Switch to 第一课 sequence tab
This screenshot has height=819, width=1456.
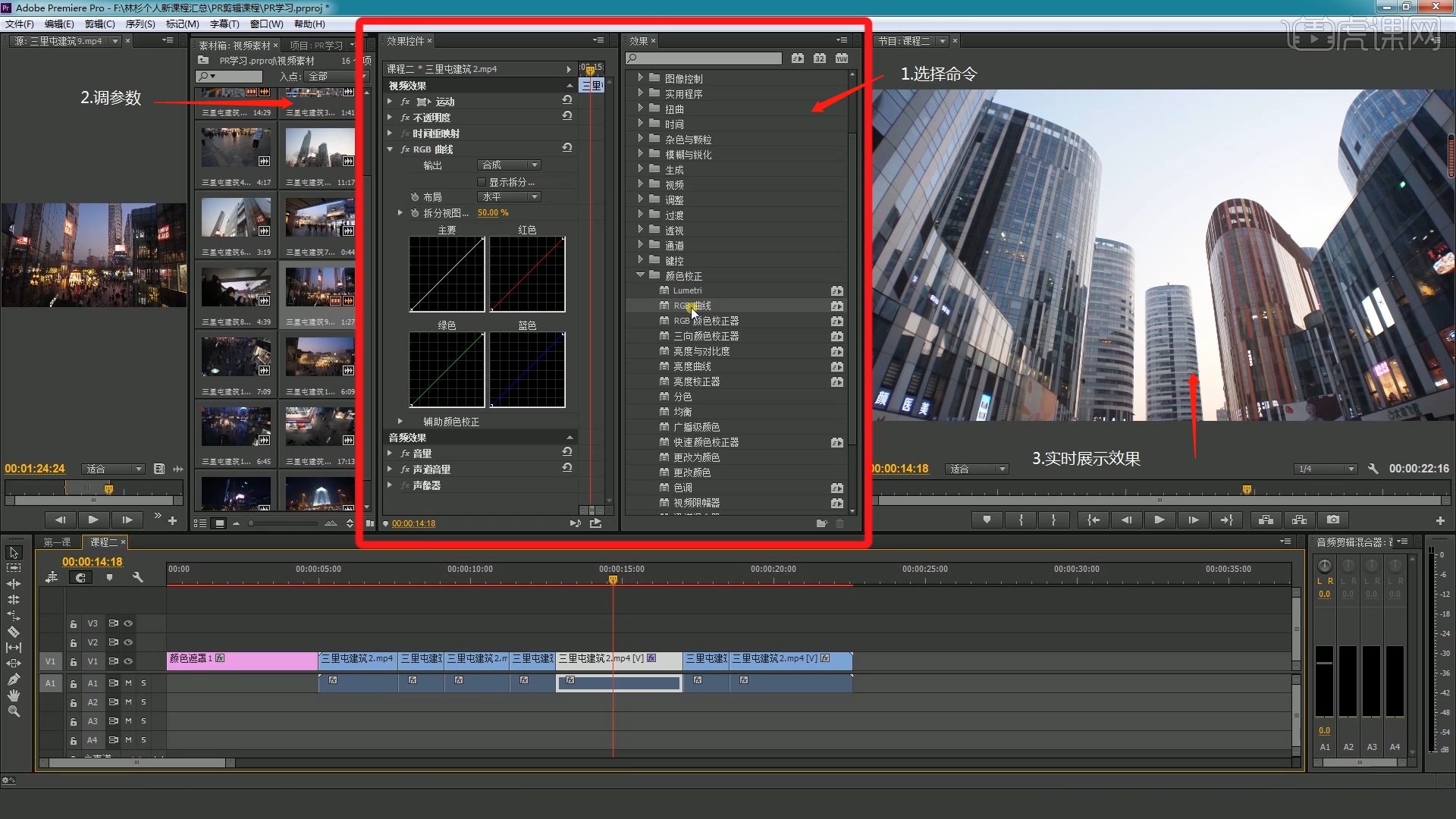point(58,542)
